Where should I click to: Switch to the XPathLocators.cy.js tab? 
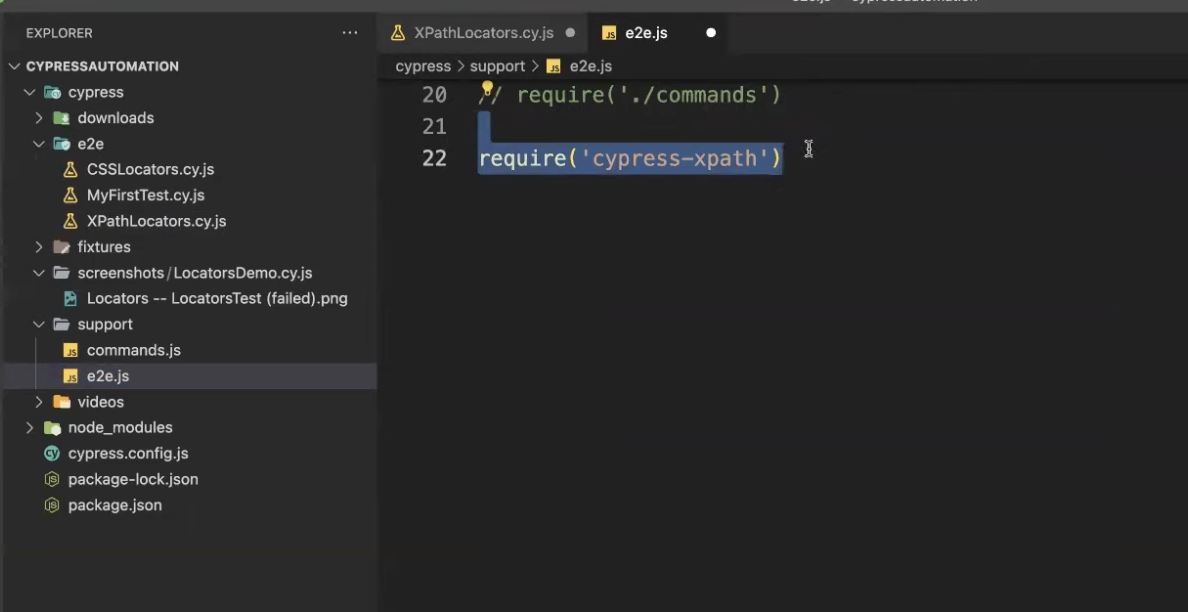[x=483, y=33]
